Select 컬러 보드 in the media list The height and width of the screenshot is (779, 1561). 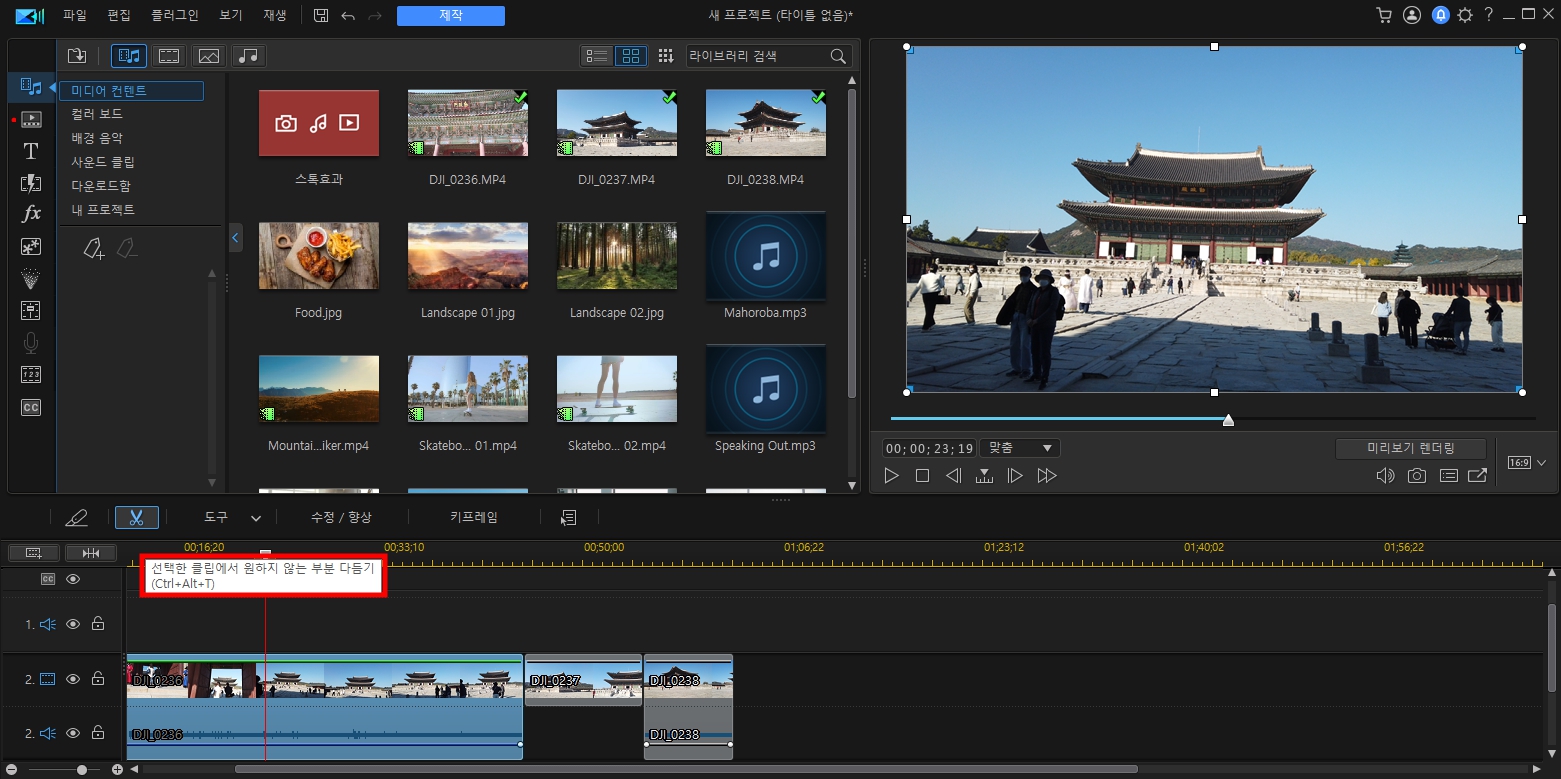pos(97,114)
